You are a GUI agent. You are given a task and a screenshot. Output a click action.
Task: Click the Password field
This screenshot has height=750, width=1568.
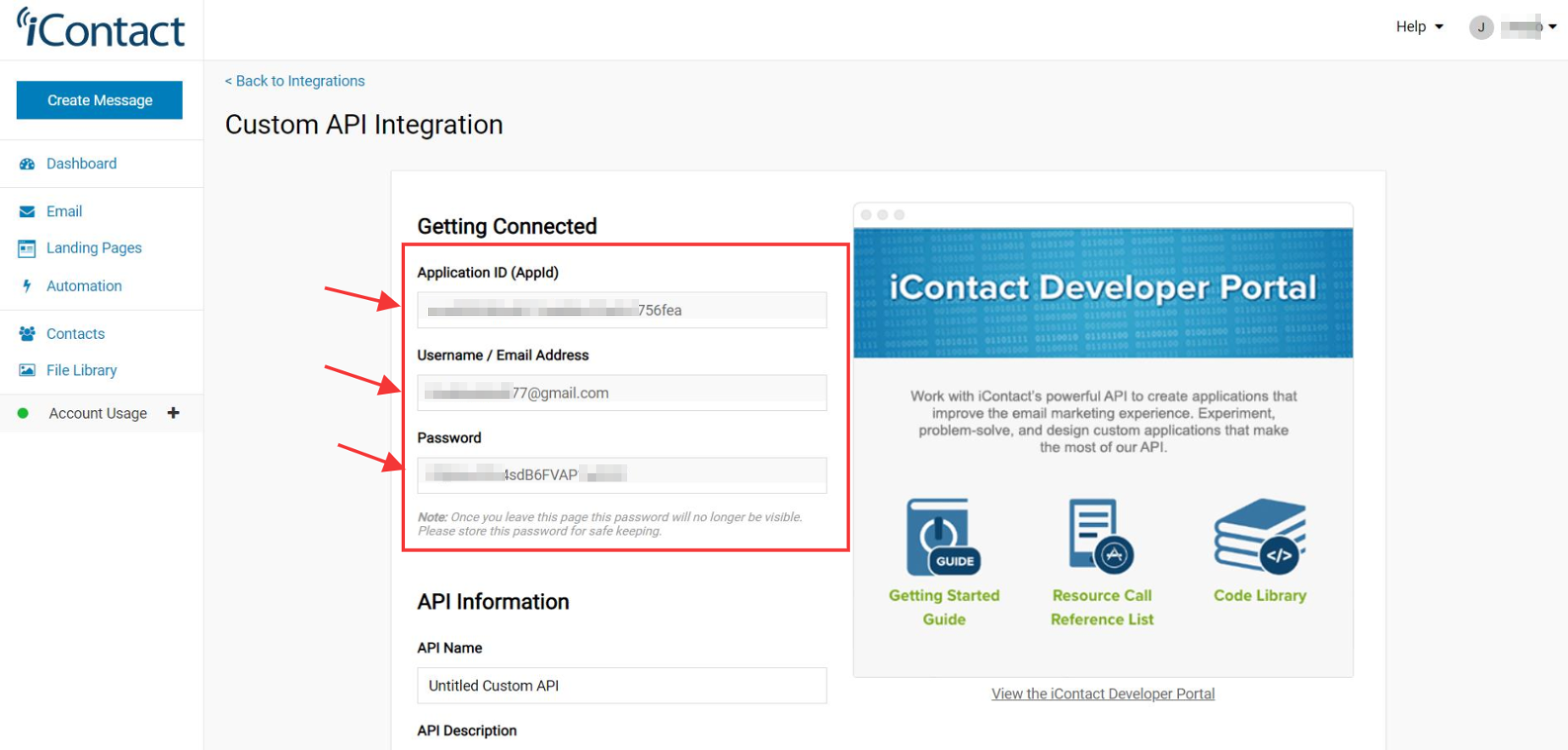click(x=621, y=475)
